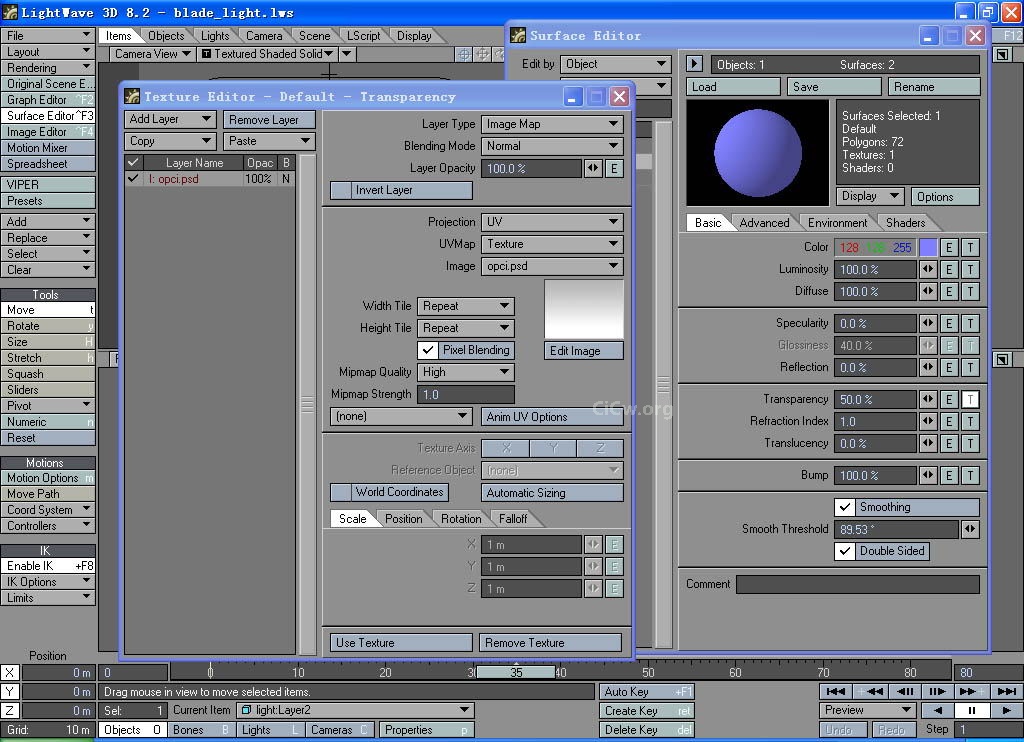
Task: Click the Edit Image button
Action: pos(583,351)
